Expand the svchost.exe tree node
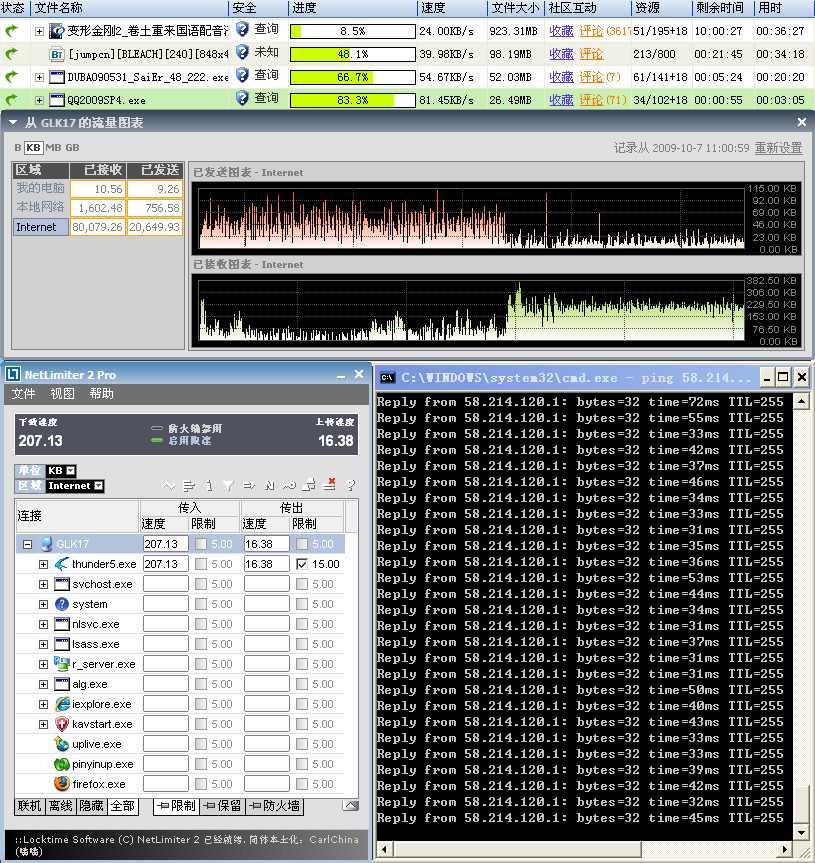The height and width of the screenshot is (863, 815). (43, 584)
